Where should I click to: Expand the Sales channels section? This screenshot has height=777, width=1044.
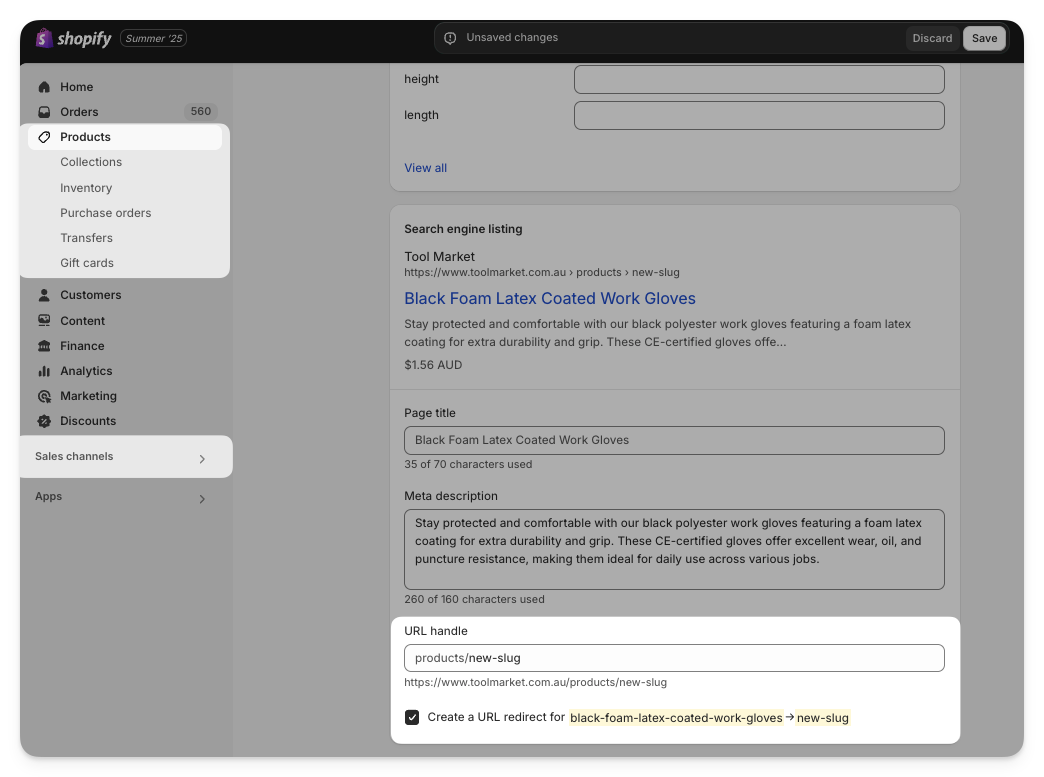(x=202, y=459)
